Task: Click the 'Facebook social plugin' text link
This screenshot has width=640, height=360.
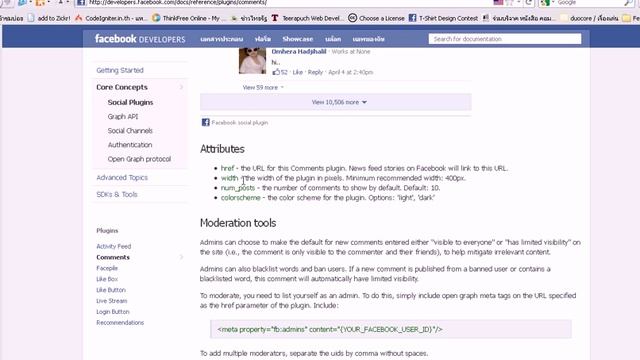Action: [x=240, y=122]
